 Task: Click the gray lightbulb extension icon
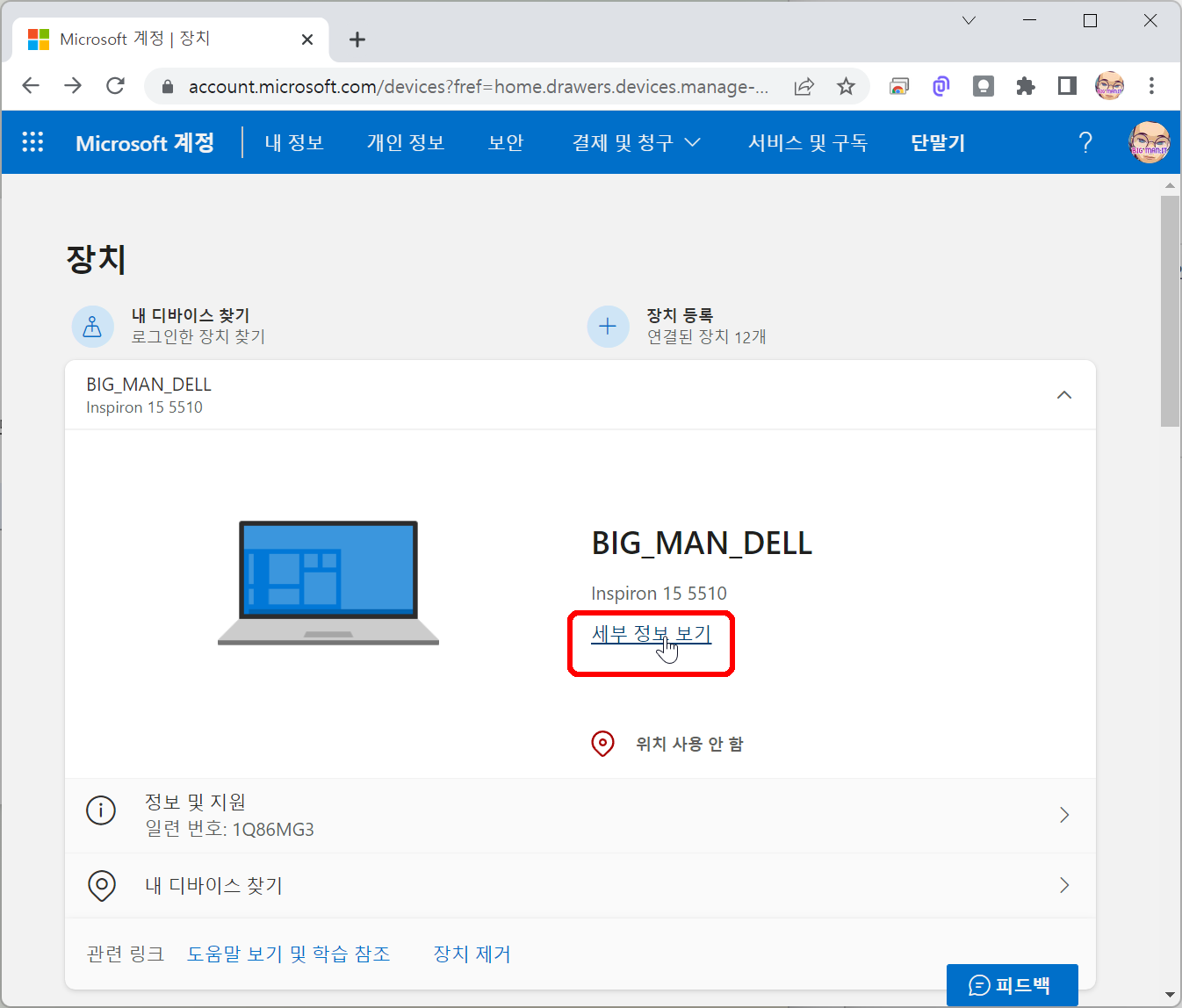pyautogui.click(x=984, y=86)
